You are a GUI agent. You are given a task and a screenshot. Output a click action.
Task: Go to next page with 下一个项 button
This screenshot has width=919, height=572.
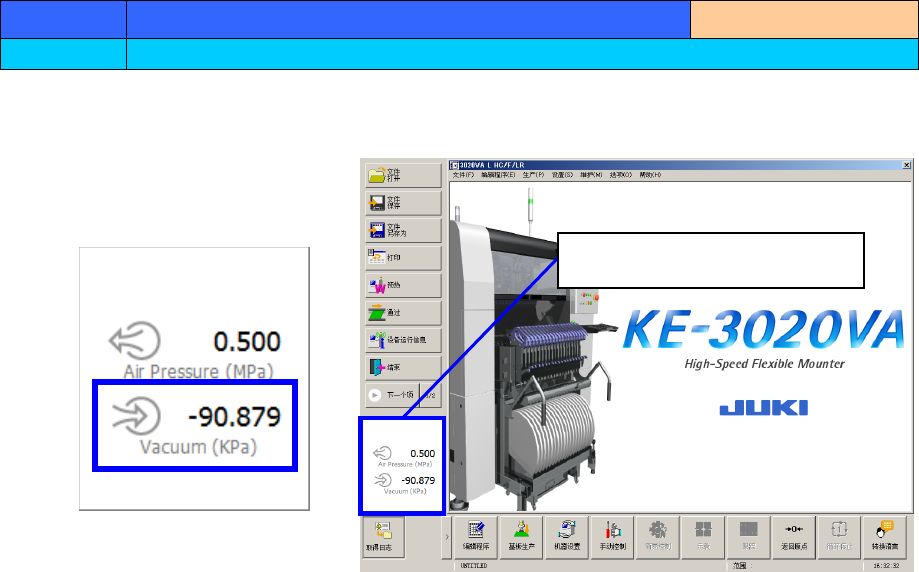[393, 395]
